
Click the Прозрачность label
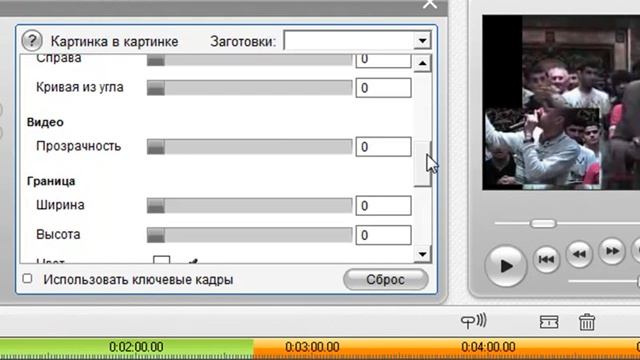[78, 146]
